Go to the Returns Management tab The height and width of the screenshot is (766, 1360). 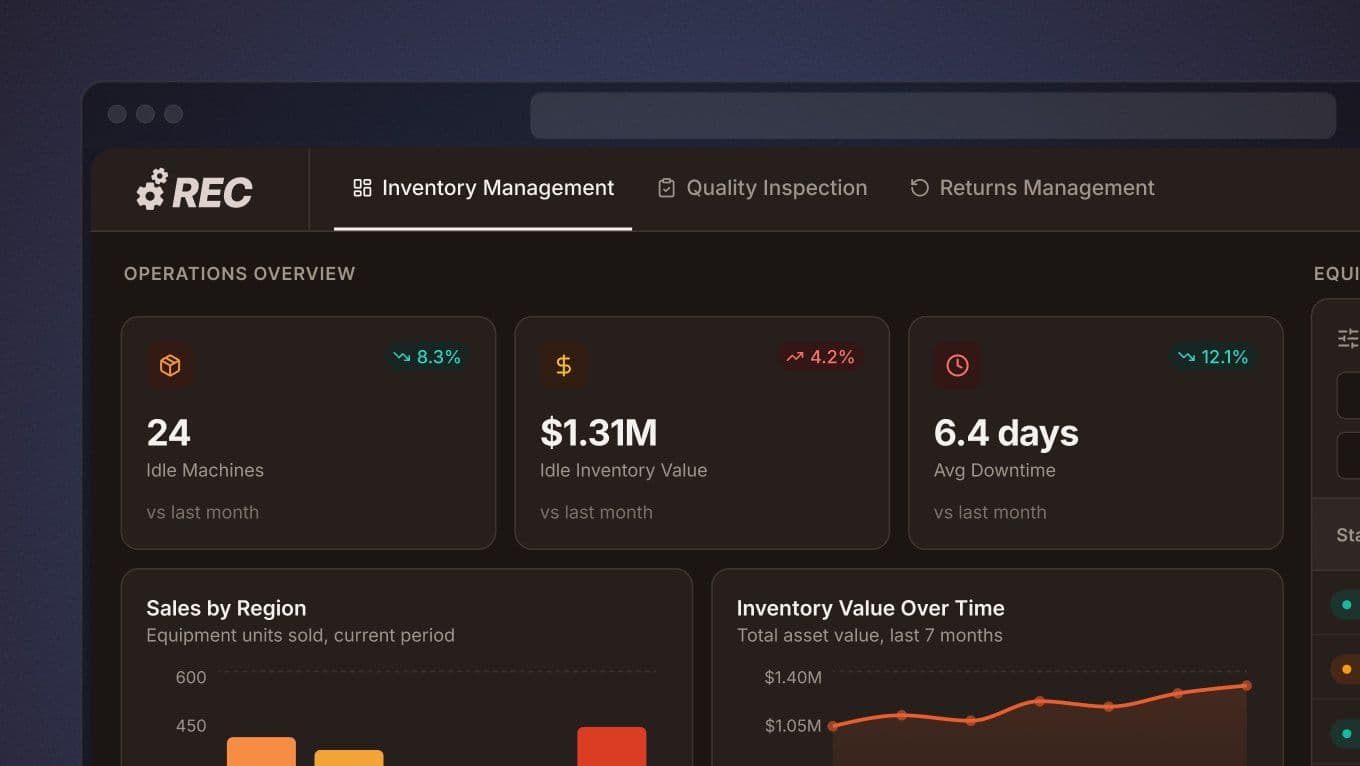click(x=1032, y=188)
